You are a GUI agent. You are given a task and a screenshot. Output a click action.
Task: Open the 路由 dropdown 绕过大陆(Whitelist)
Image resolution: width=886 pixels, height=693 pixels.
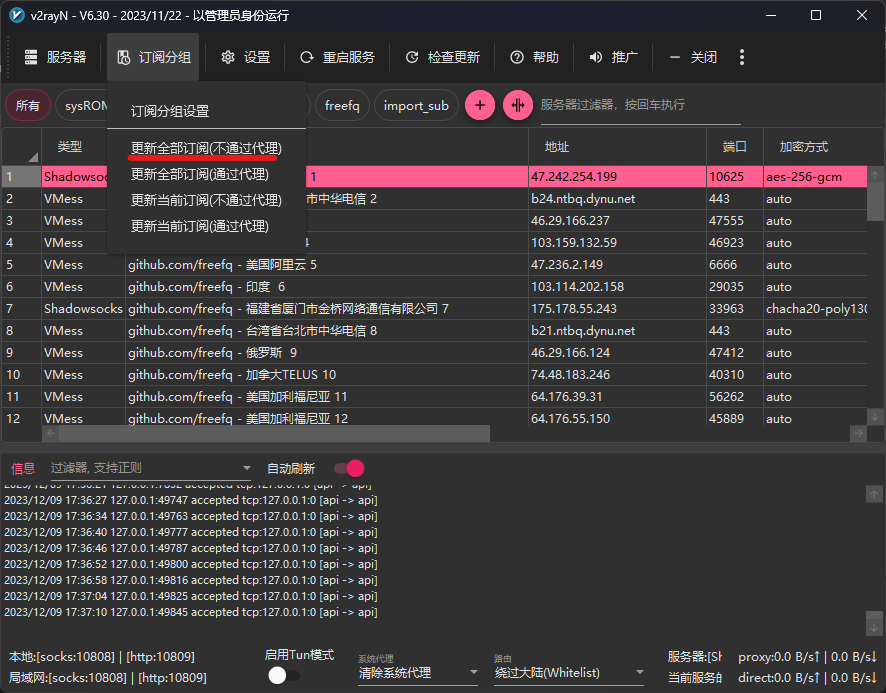pos(568,673)
